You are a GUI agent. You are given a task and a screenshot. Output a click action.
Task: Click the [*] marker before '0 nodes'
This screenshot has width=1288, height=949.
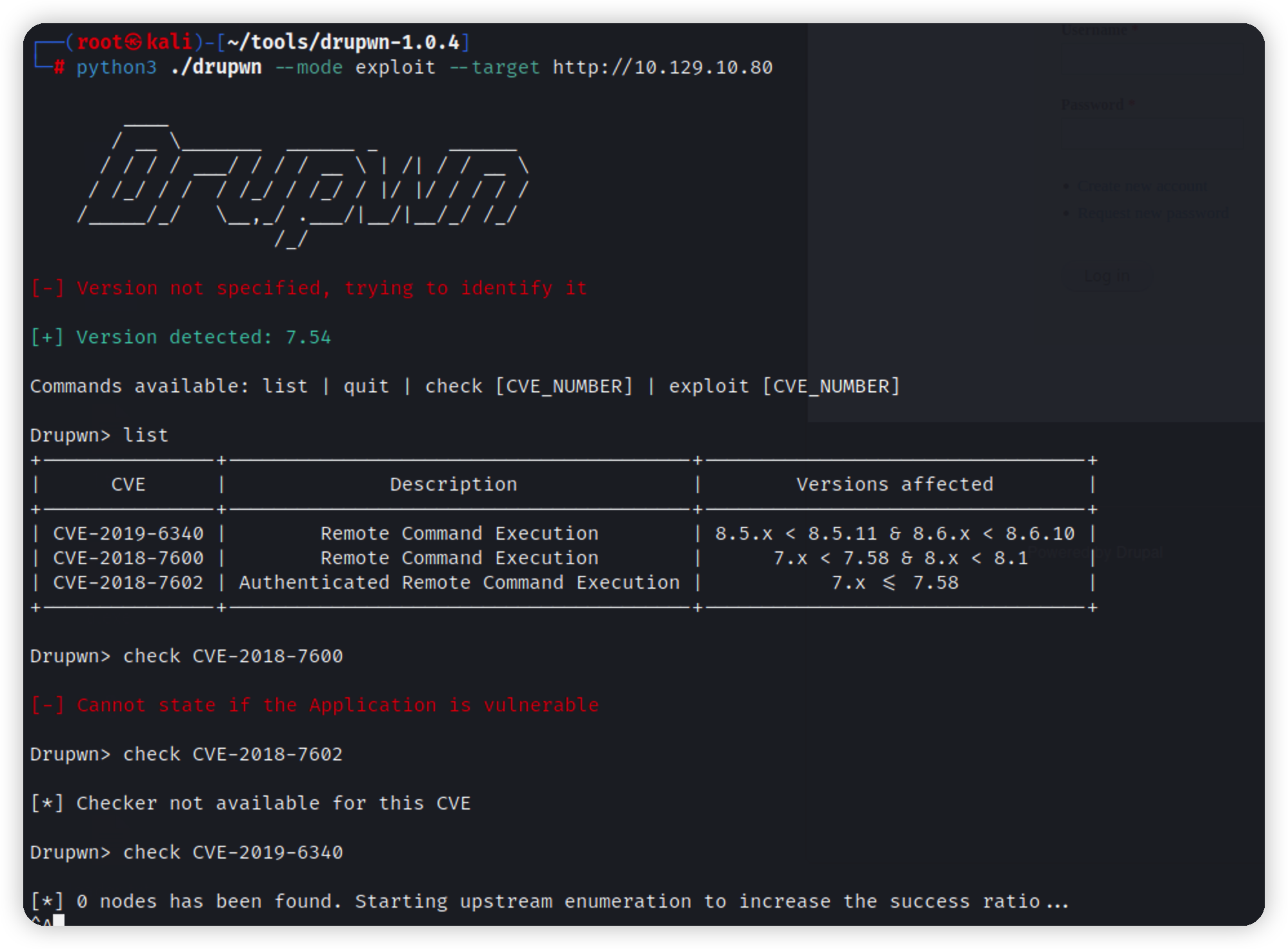pos(47,901)
